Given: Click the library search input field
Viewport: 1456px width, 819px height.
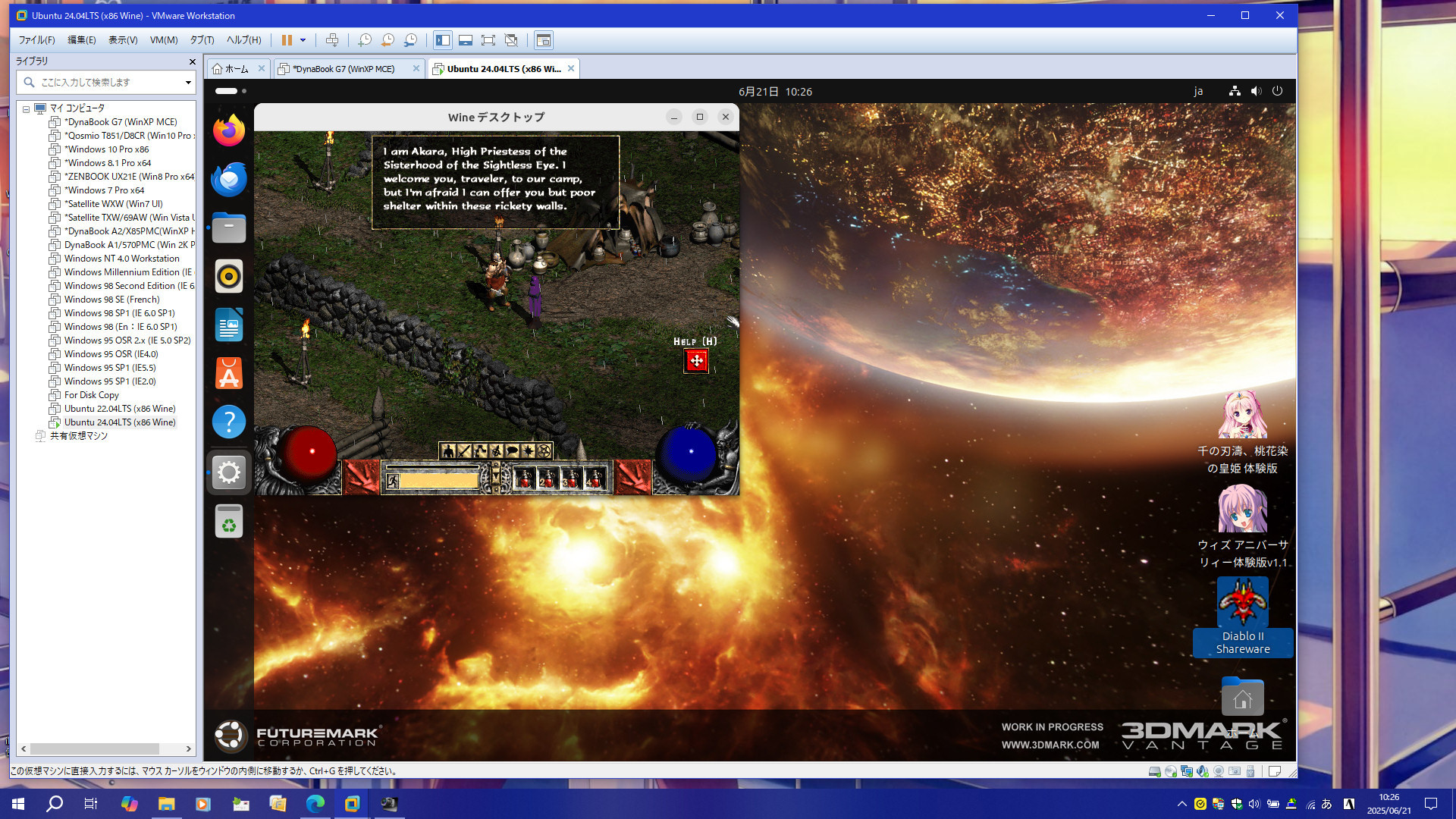Looking at the screenshot, I should click(105, 82).
